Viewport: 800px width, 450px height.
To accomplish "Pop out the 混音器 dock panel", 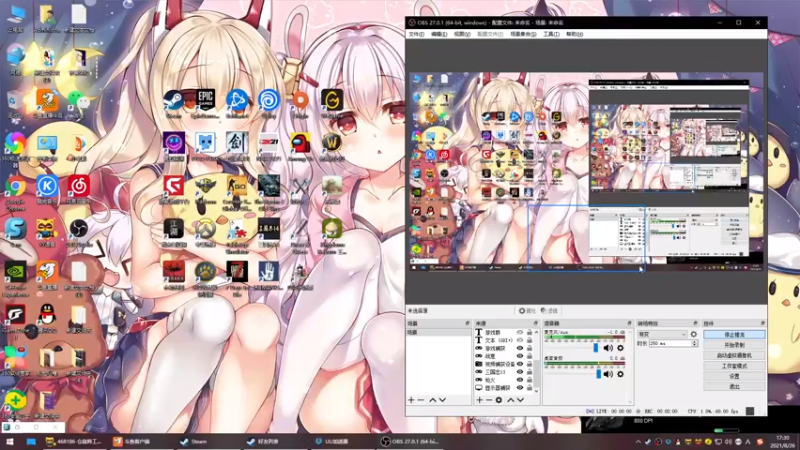I will (x=629, y=323).
